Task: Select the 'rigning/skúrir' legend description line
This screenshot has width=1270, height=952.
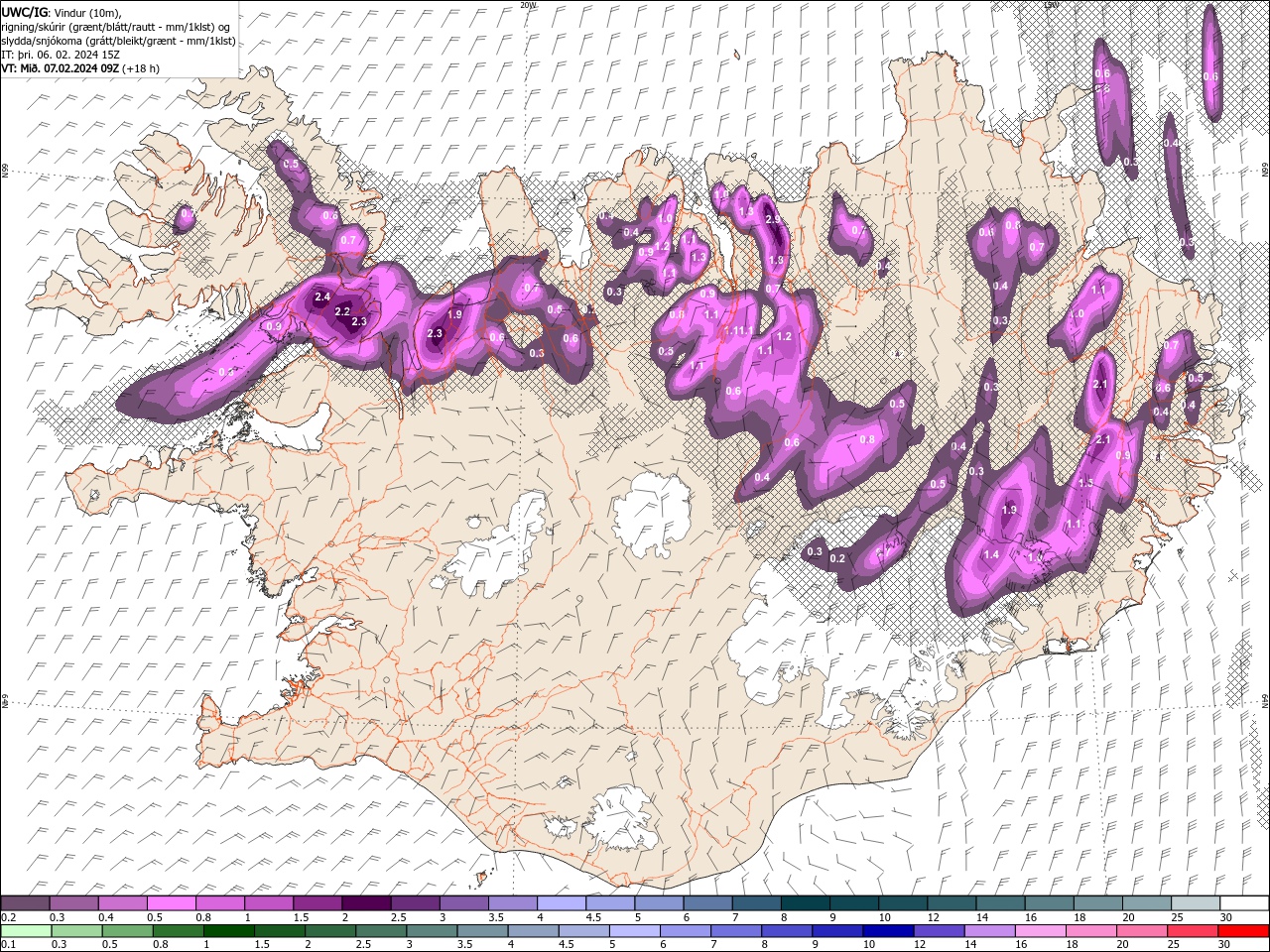Action: (x=117, y=26)
